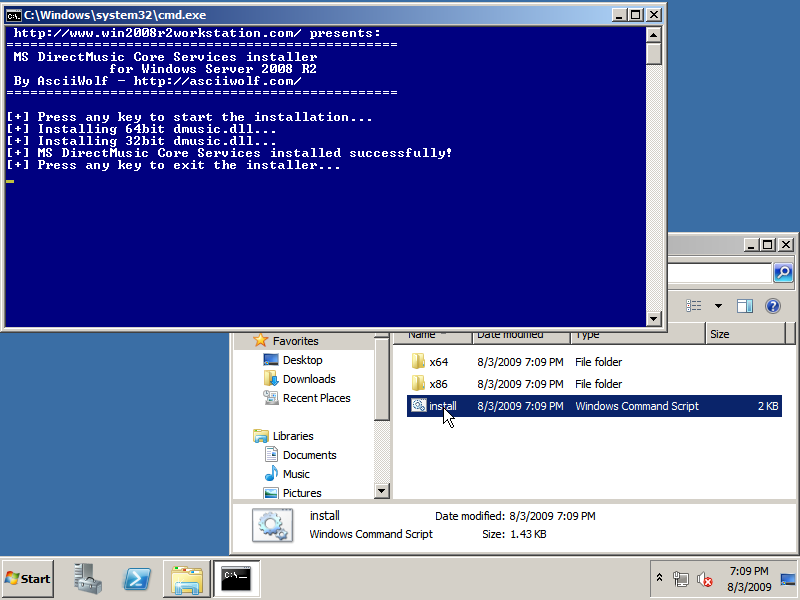Close the cmd.exe window
The image size is (800, 600).
[654, 15]
